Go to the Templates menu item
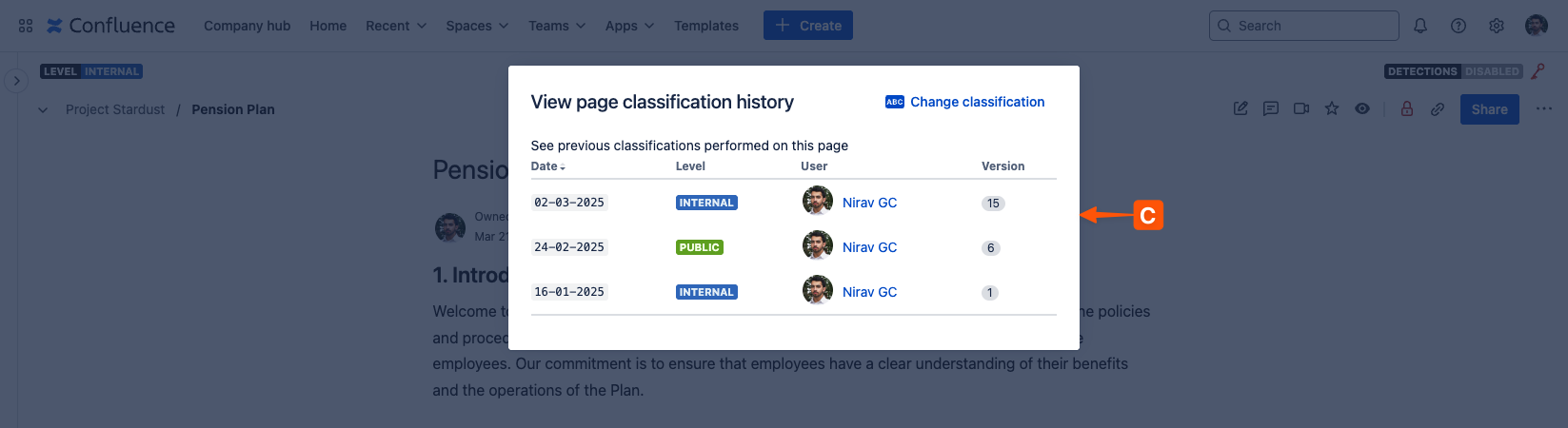The height and width of the screenshot is (428, 1568). coord(706,26)
